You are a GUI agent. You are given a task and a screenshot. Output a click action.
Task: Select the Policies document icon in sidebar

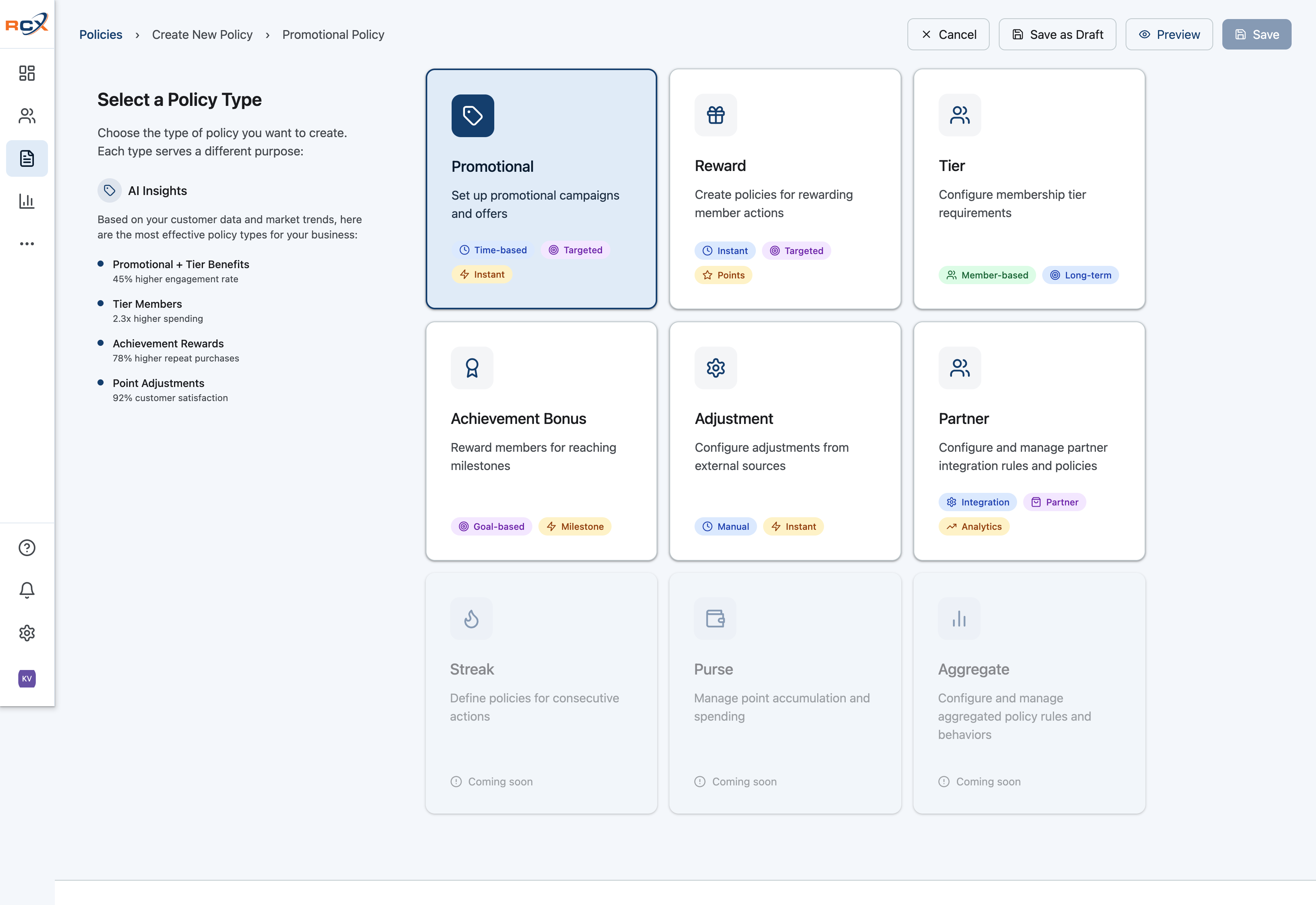tap(27, 158)
